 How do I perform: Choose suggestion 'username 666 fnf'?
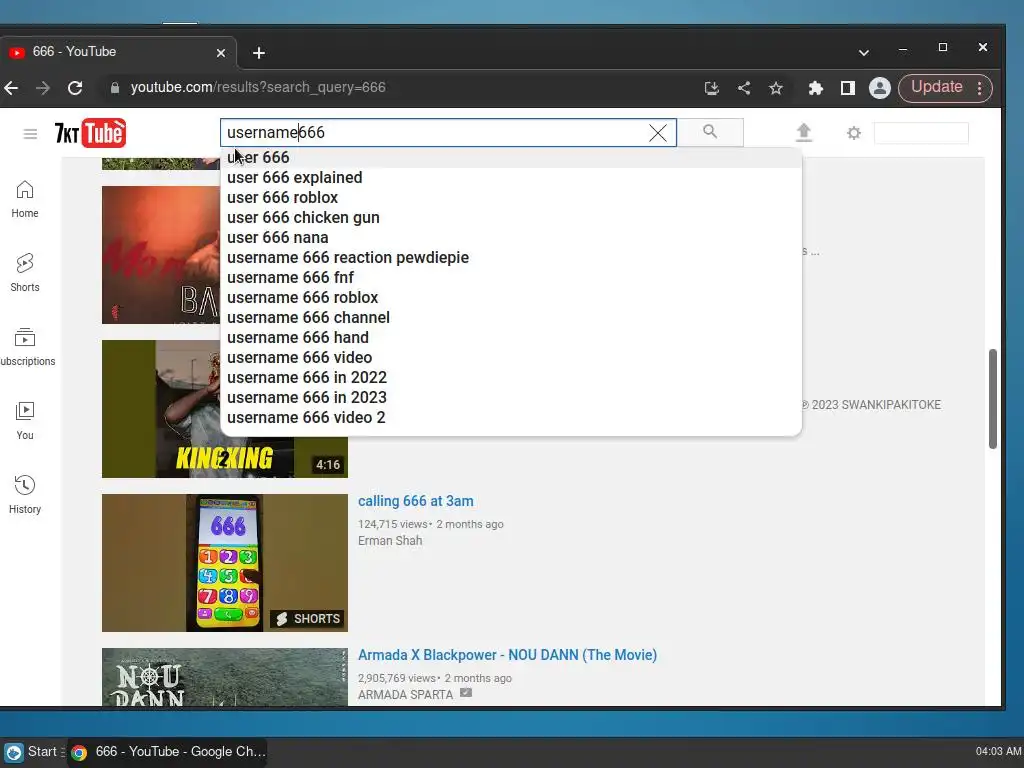point(511,278)
